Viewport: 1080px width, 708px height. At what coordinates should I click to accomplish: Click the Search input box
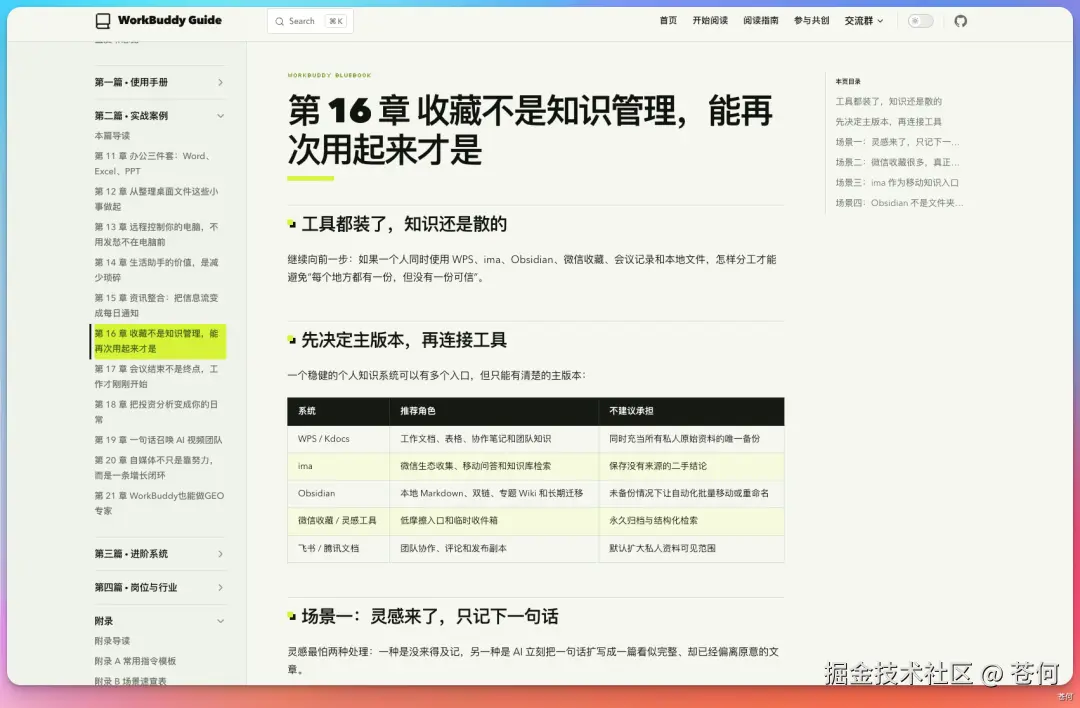(x=310, y=21)
